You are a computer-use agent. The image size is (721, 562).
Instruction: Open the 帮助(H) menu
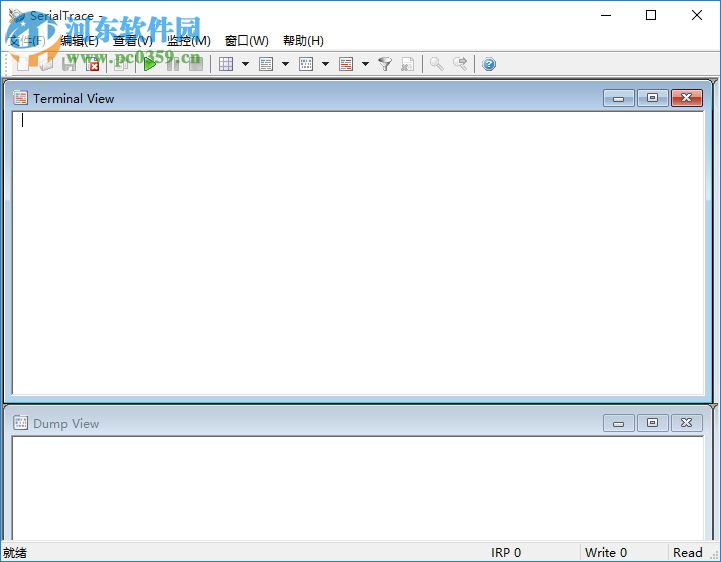point(303,41)
